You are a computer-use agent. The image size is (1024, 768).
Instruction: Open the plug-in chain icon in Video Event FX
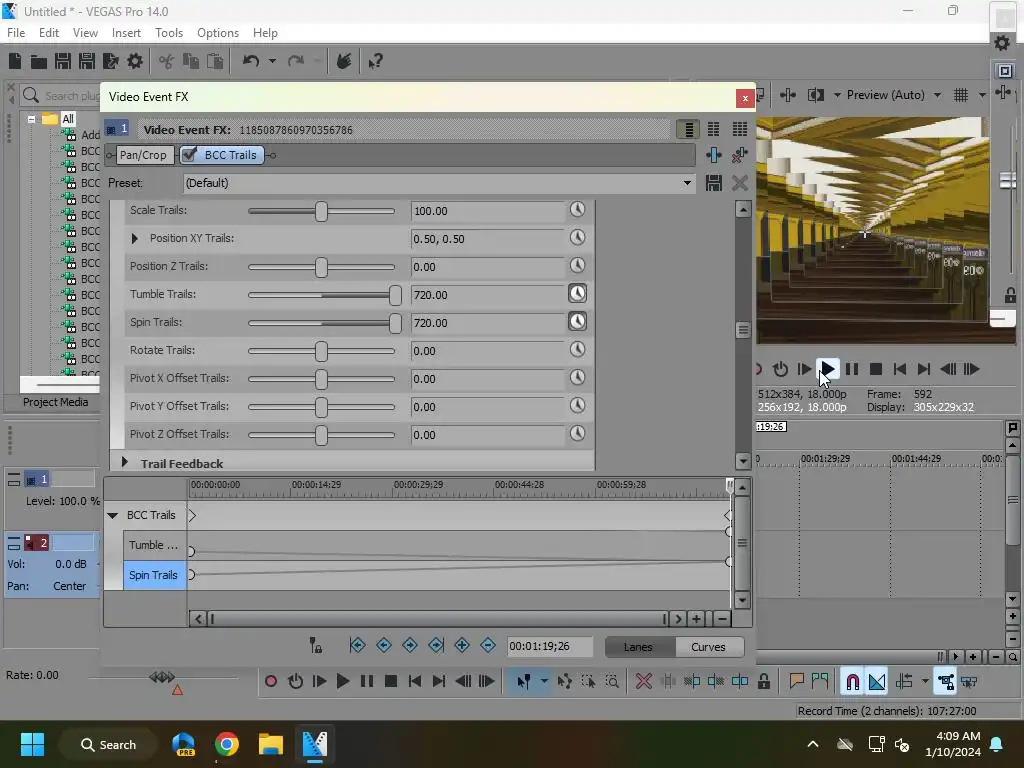coord(714,155)
